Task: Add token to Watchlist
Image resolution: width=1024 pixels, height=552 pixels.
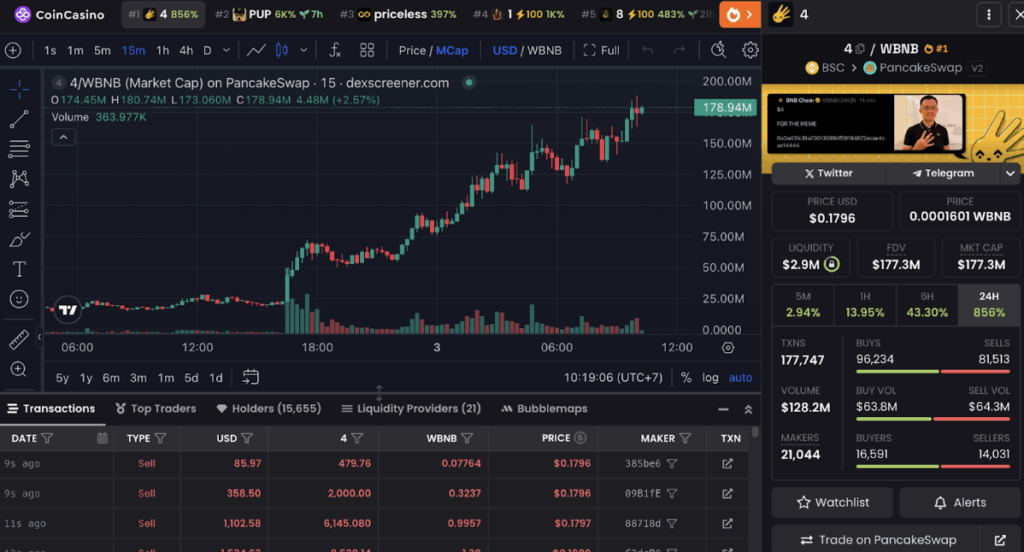Action: click(833, 502)
